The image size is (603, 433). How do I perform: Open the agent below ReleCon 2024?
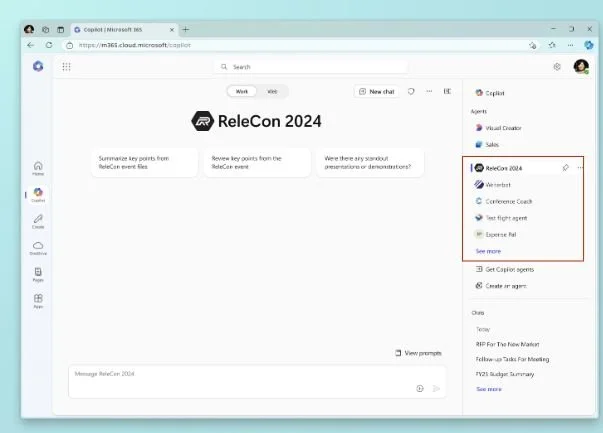(x=493, y=185)
